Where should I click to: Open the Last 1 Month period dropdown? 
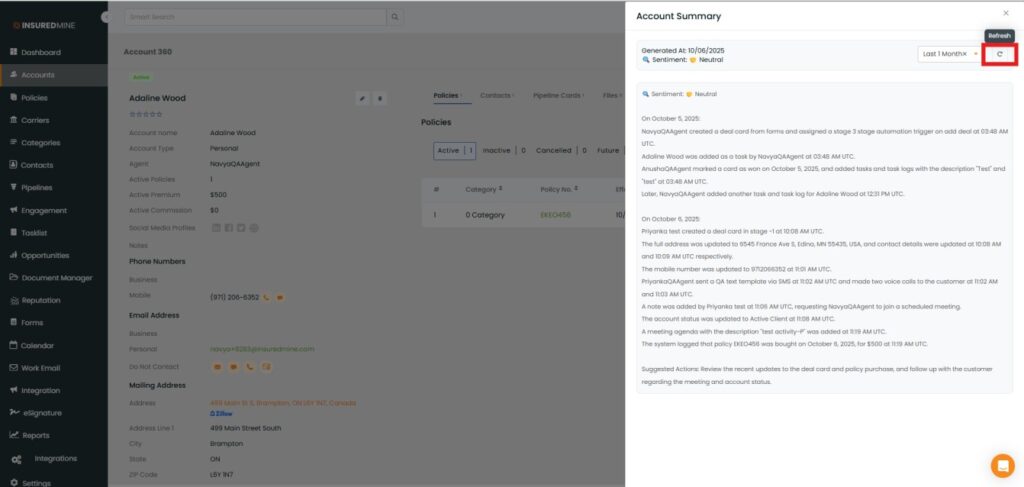[948, 54]
